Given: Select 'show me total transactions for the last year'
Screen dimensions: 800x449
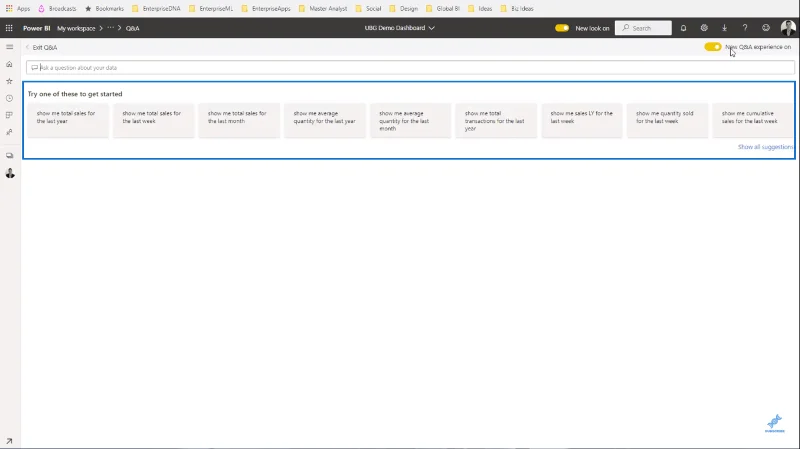Looking at the screenshot, I should (496, 120).
